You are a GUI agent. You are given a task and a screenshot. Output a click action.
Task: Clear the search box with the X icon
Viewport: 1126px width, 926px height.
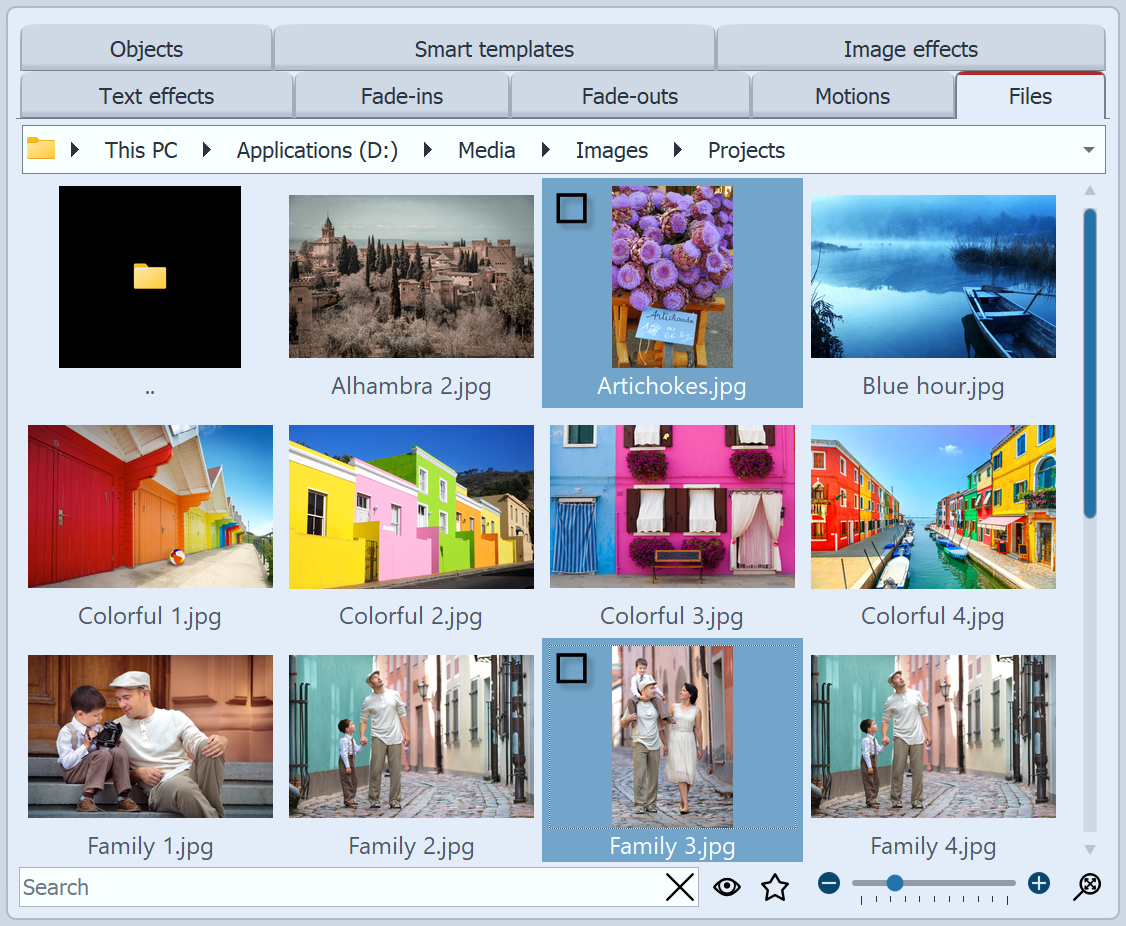point(679,887)
